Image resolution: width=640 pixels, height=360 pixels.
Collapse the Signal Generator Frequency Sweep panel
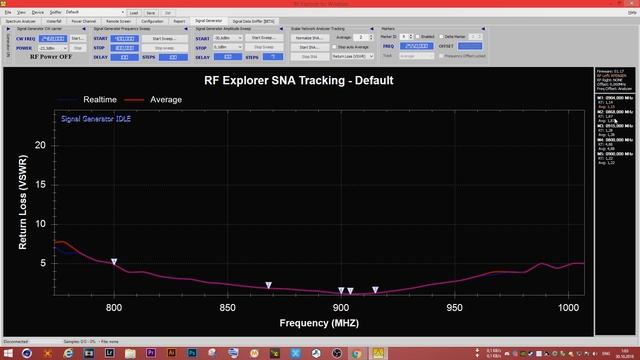[x=186, y=29]
